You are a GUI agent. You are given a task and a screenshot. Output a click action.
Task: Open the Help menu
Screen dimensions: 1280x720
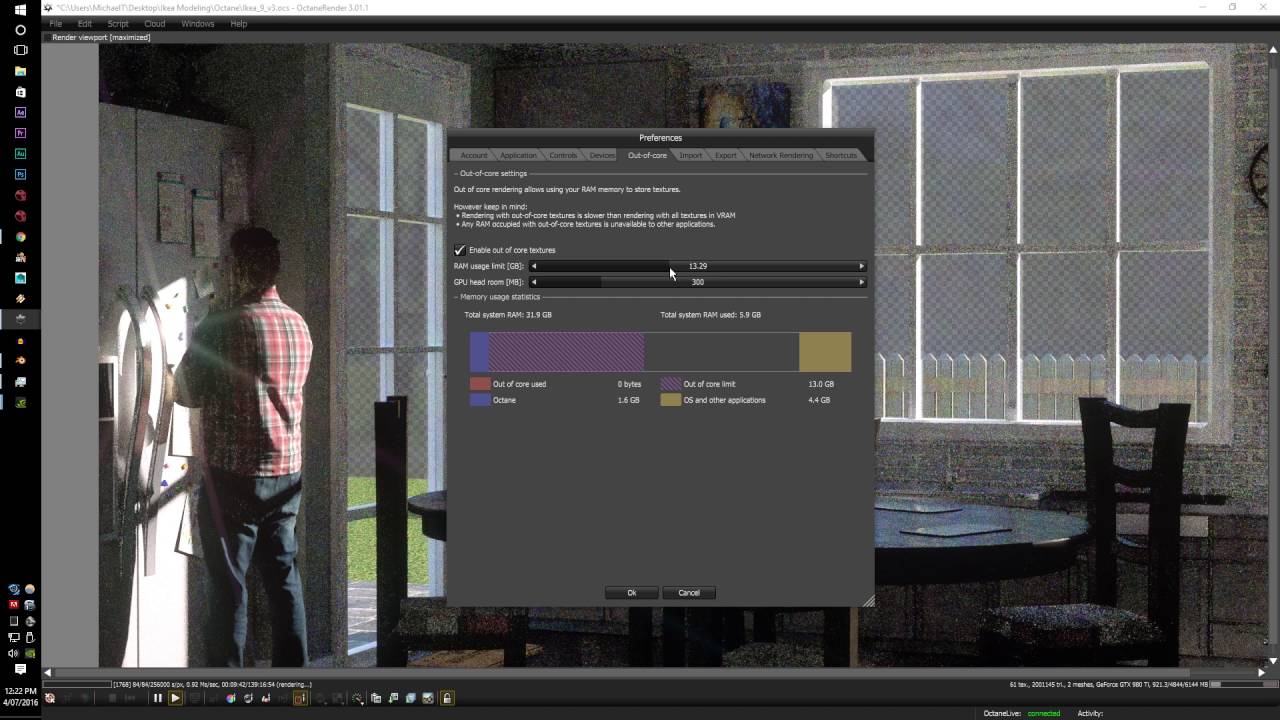click(239, 24)
